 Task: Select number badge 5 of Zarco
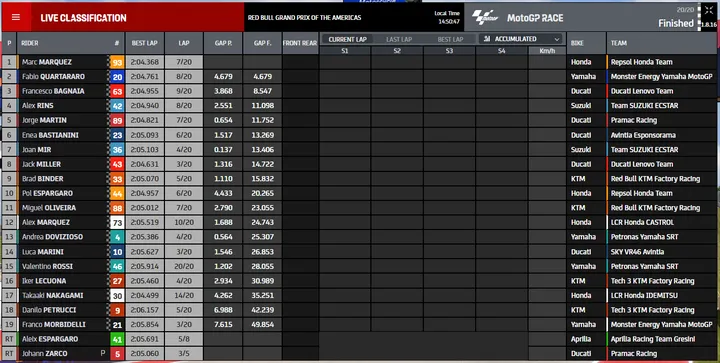(117, 354)
